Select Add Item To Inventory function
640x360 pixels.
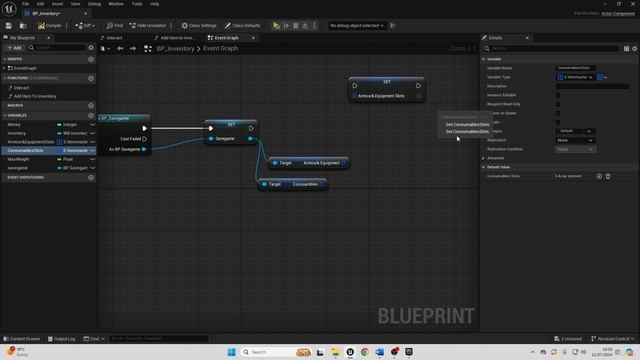(x=35, y=96)
